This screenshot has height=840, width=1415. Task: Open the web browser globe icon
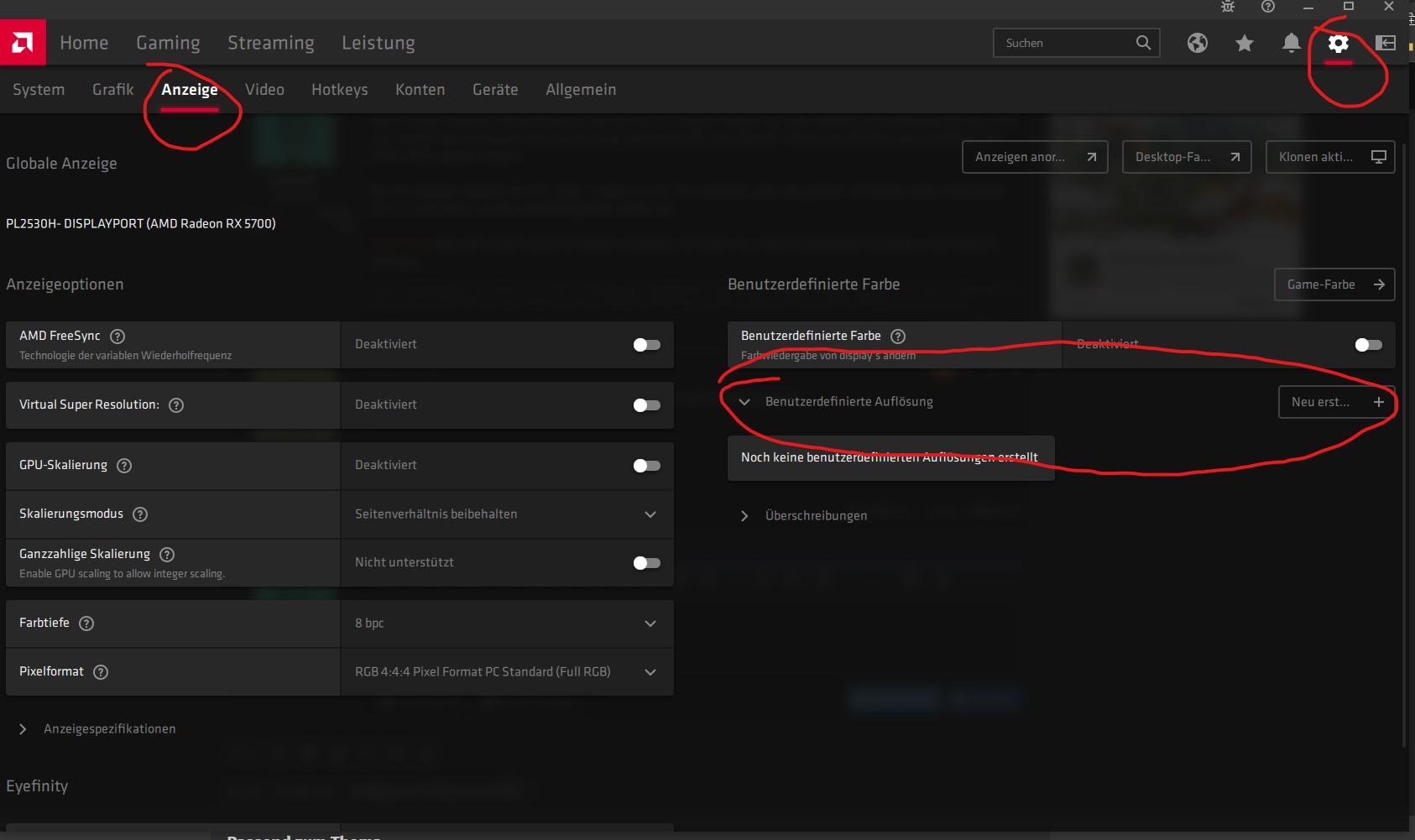click(x=1198, y=43)
